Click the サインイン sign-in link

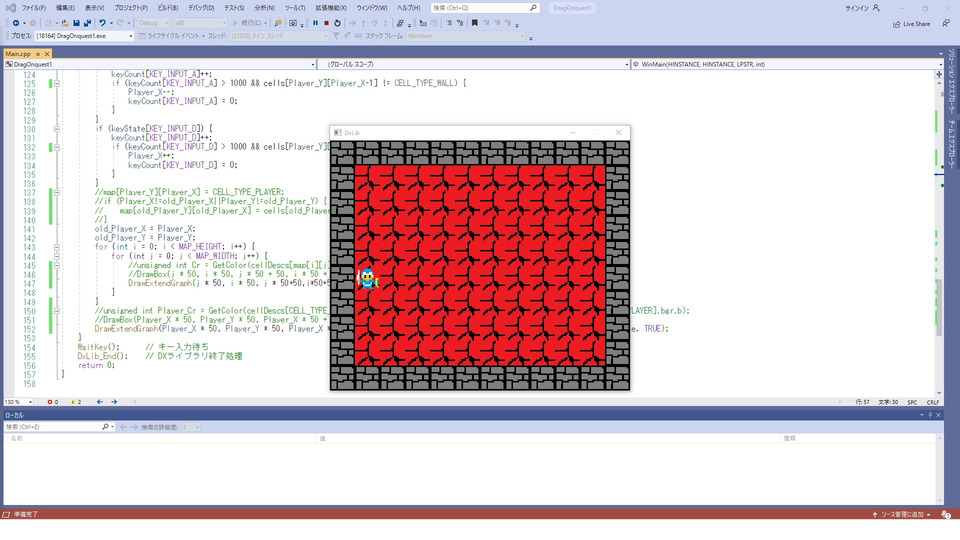857,8
